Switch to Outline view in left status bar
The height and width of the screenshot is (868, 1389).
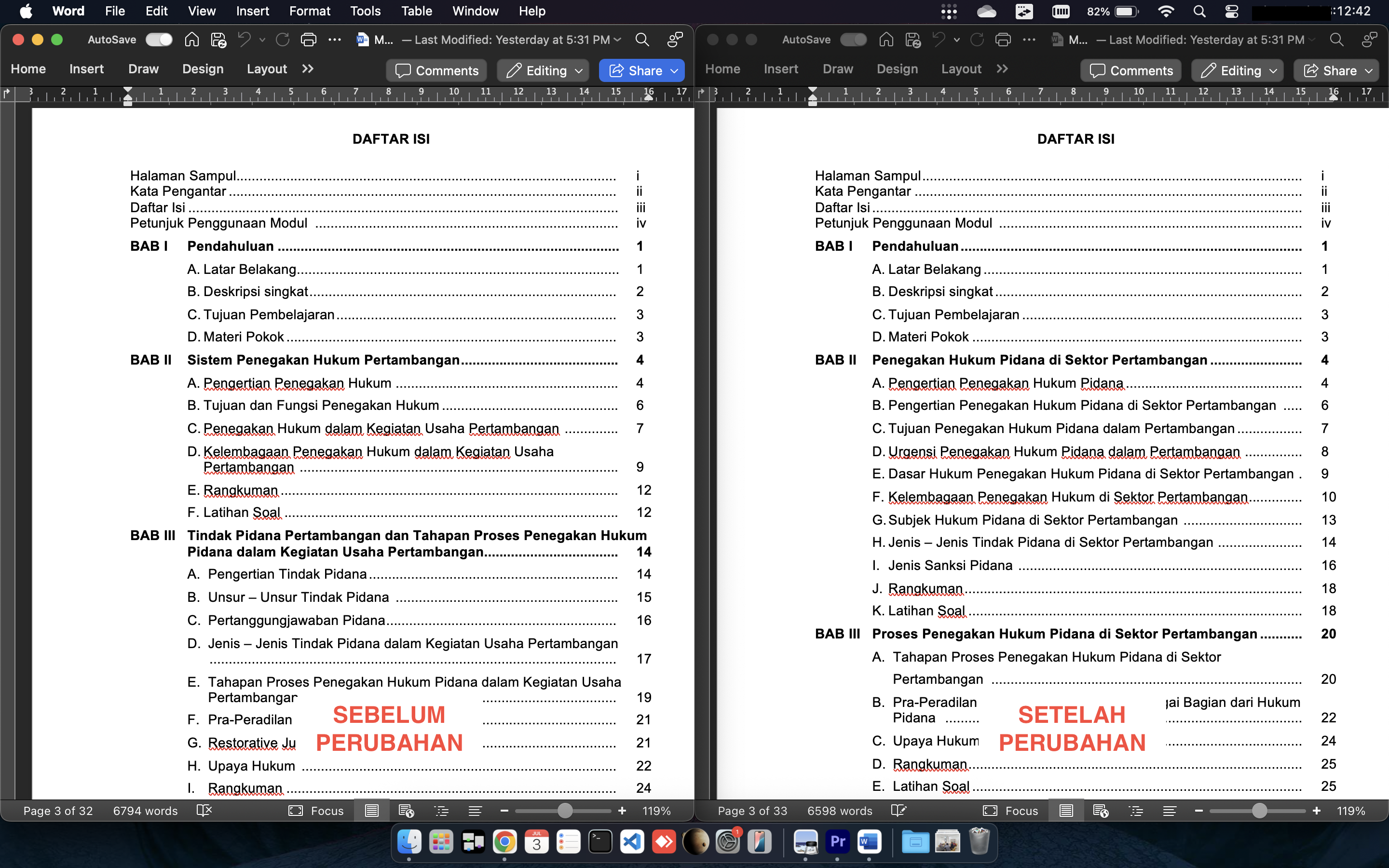point(441,811)
